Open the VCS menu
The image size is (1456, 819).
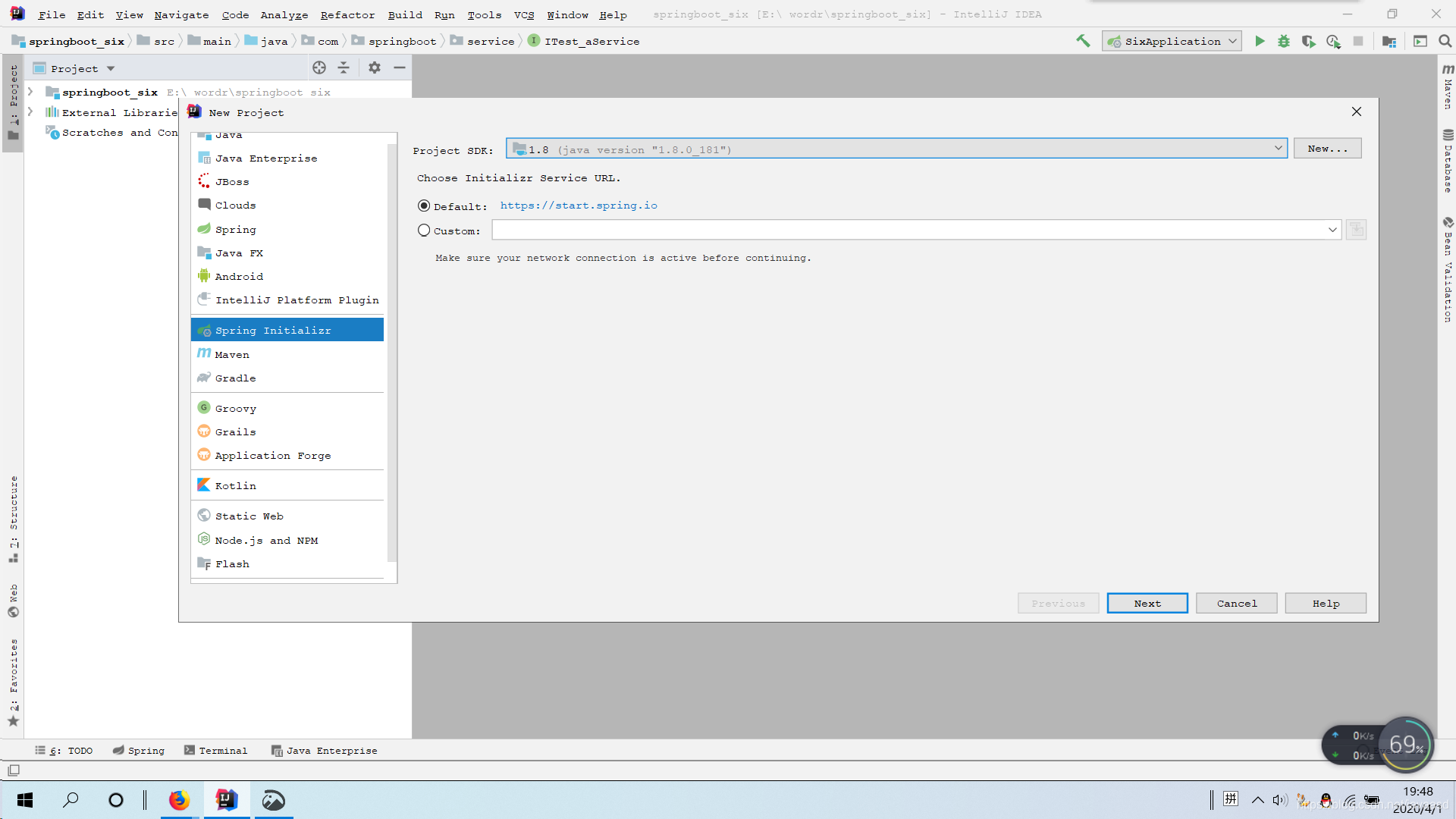click(524, 14)
